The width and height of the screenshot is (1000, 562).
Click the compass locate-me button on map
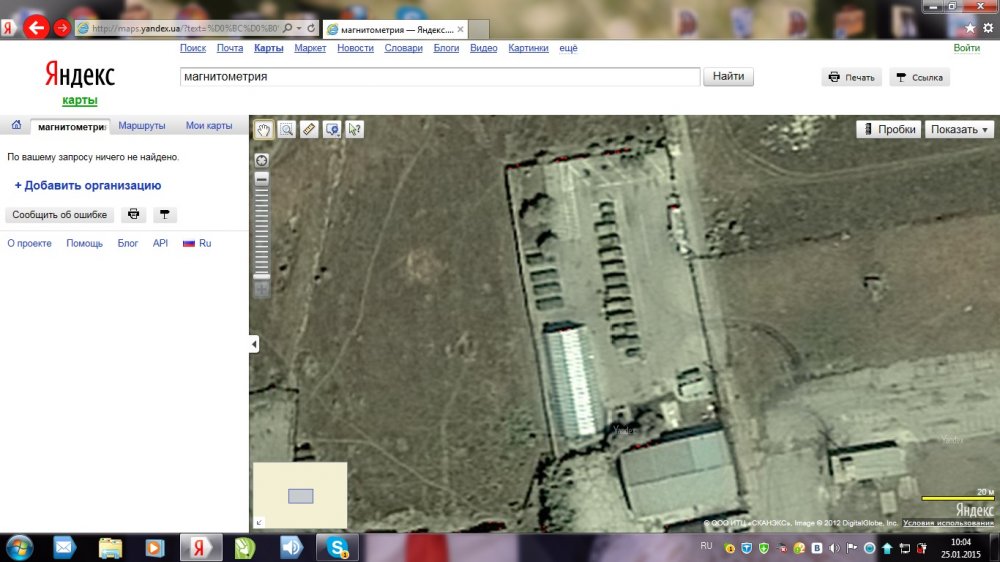coord(262,160)
